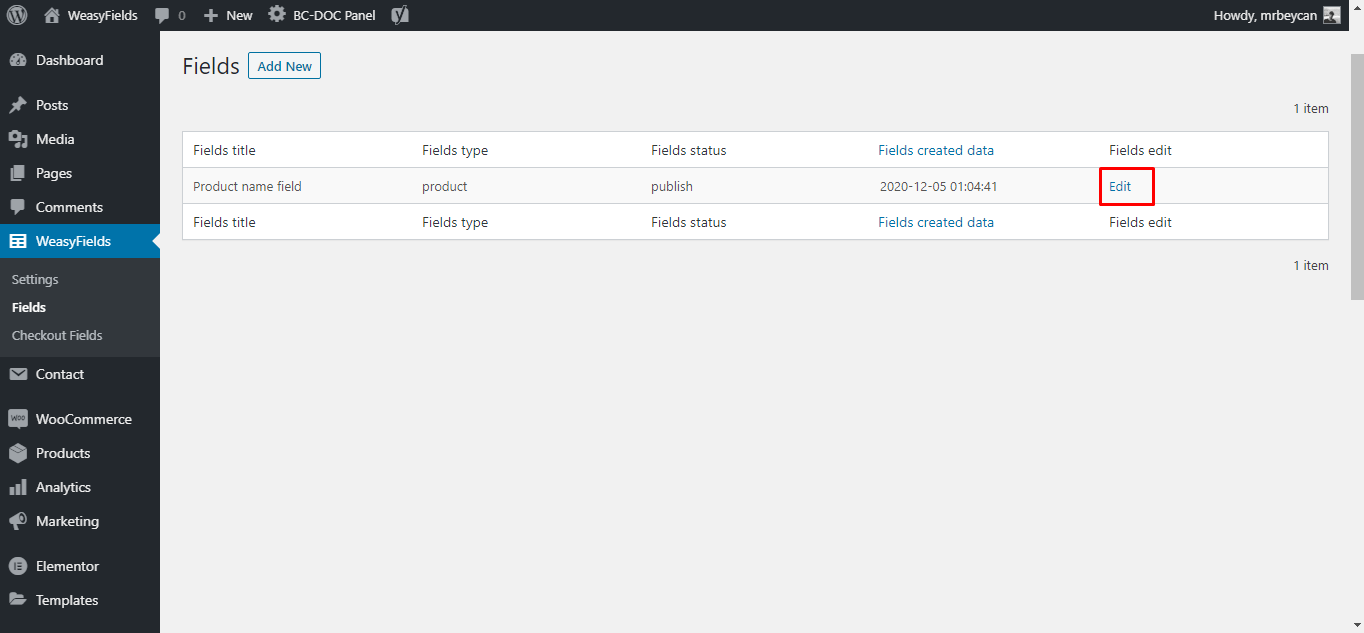Click the WordPress logo icon
1364x633 pixels.
[x=17, y=15]
